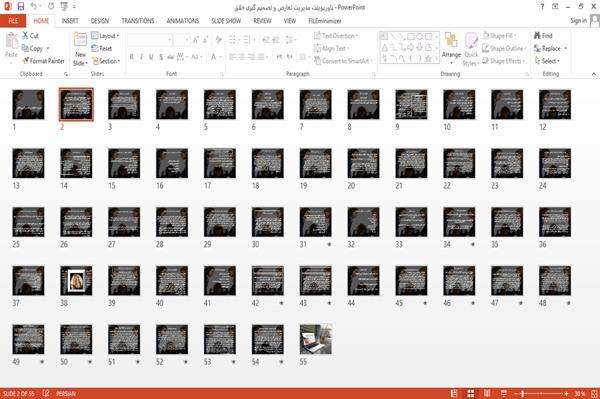Click the Paste clipboard icon
Screen dimensions: 600x399
(11, 41)
